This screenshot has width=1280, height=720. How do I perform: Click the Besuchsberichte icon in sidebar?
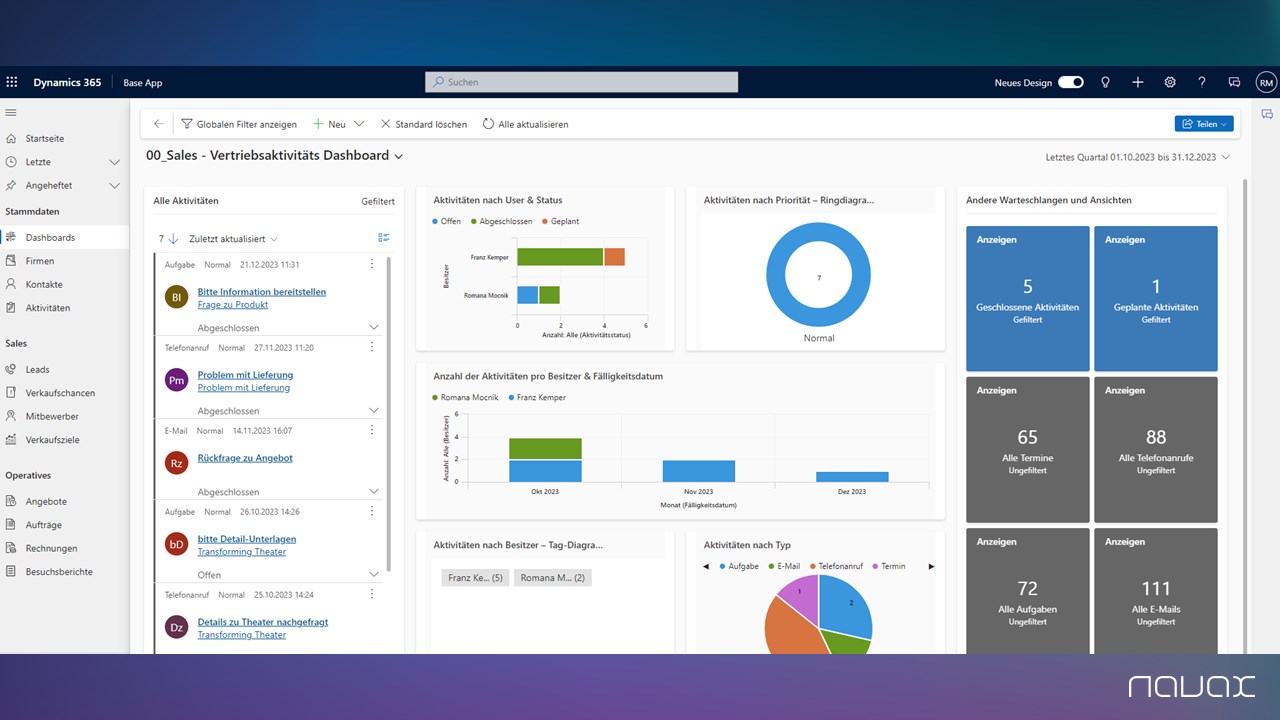click(11, 572)
